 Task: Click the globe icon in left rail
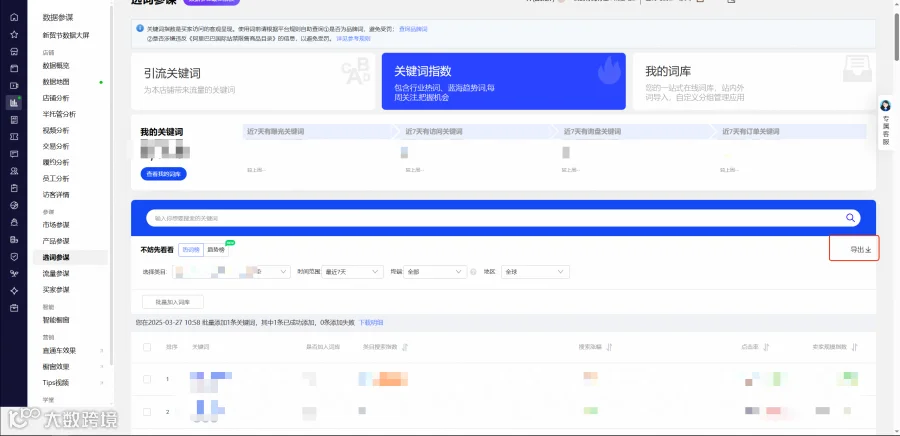[x=14, y=205]
